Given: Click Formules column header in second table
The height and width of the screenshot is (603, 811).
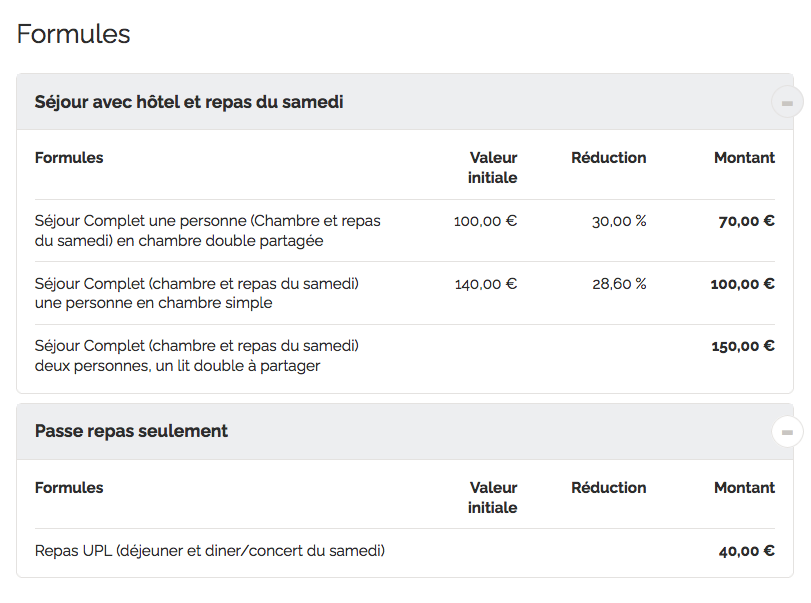Looking at the screenshot, I should 69,488.
